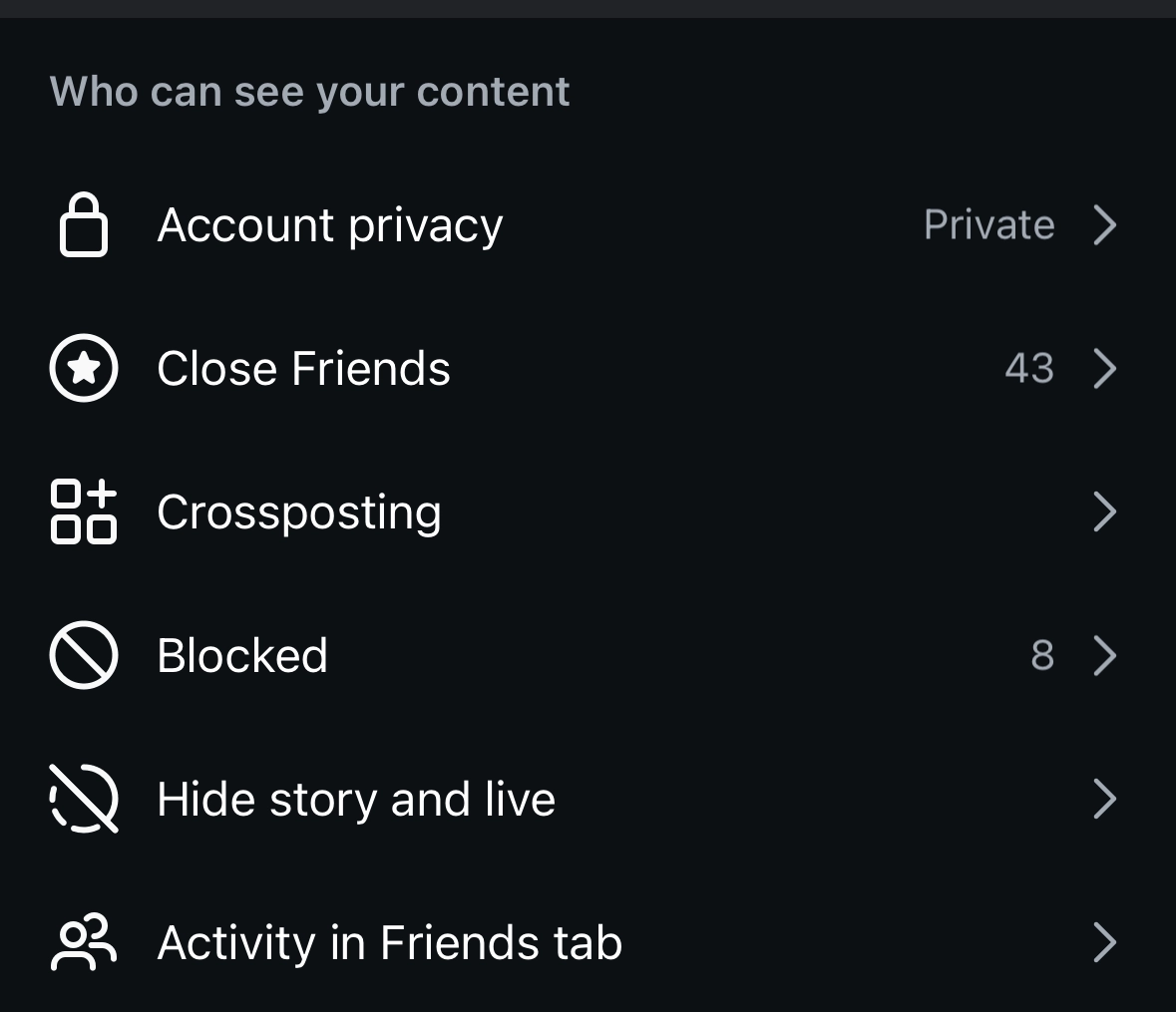Click the chevron next to Crossposting

pos(1104,511)
